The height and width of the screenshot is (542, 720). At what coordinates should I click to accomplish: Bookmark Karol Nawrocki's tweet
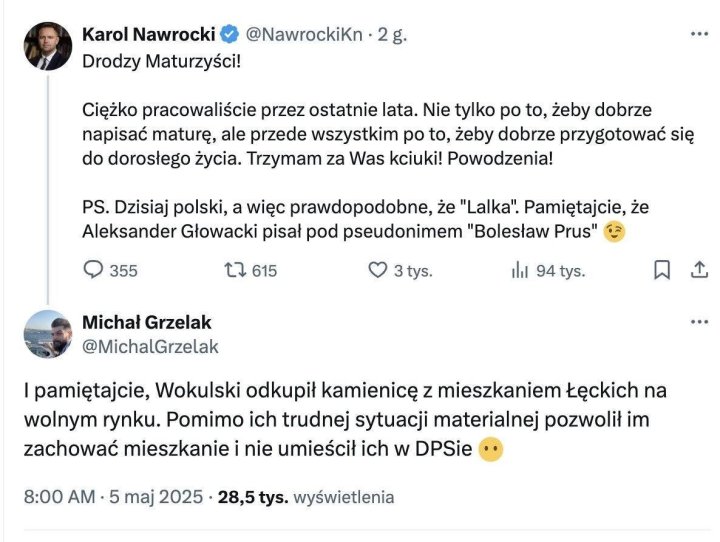coord(661,270)
